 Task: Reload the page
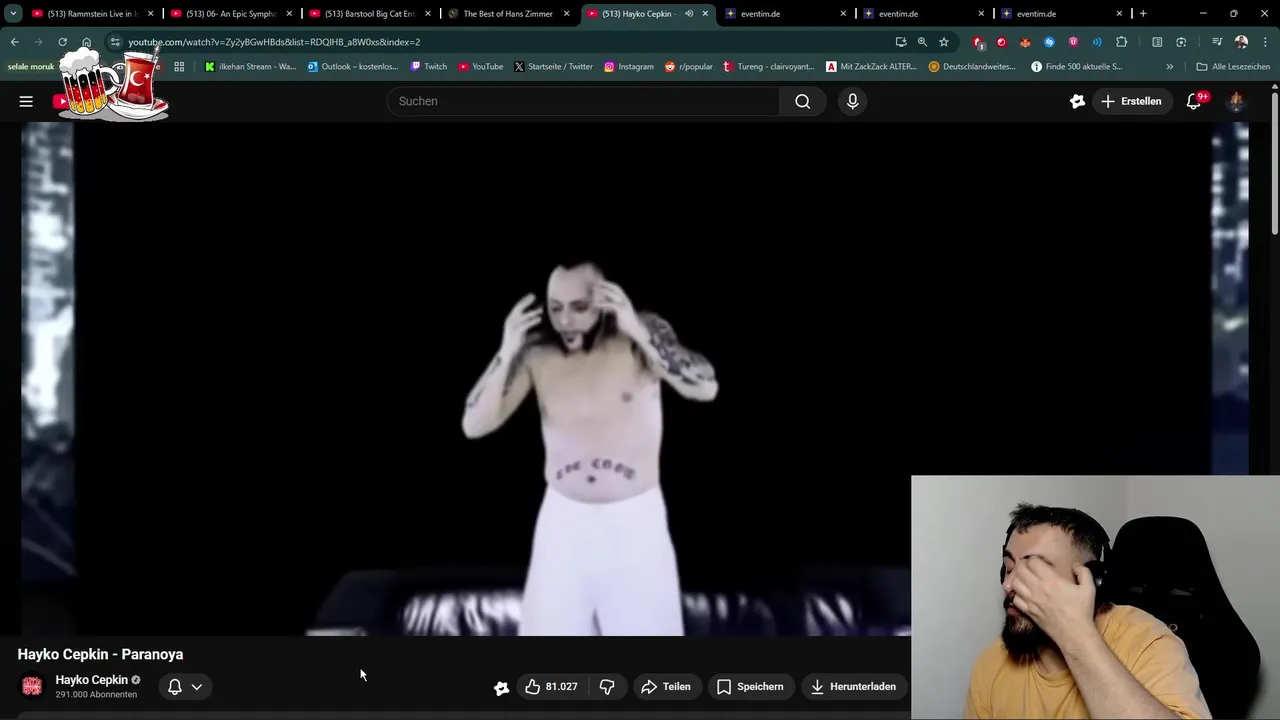pyautogui.click(x=62, y=42)
